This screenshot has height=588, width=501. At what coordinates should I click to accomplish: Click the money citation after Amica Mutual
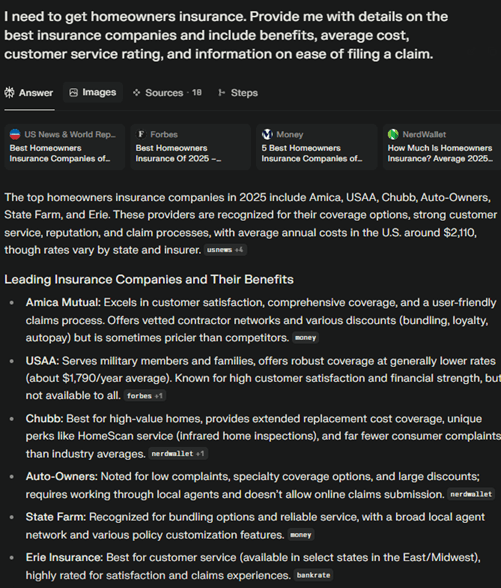305,338
